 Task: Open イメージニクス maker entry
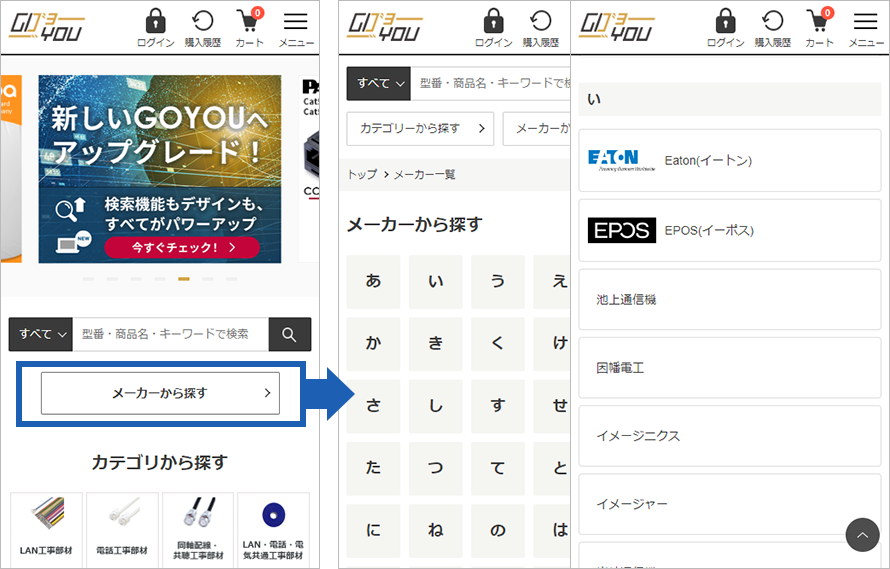click(730, 436)
